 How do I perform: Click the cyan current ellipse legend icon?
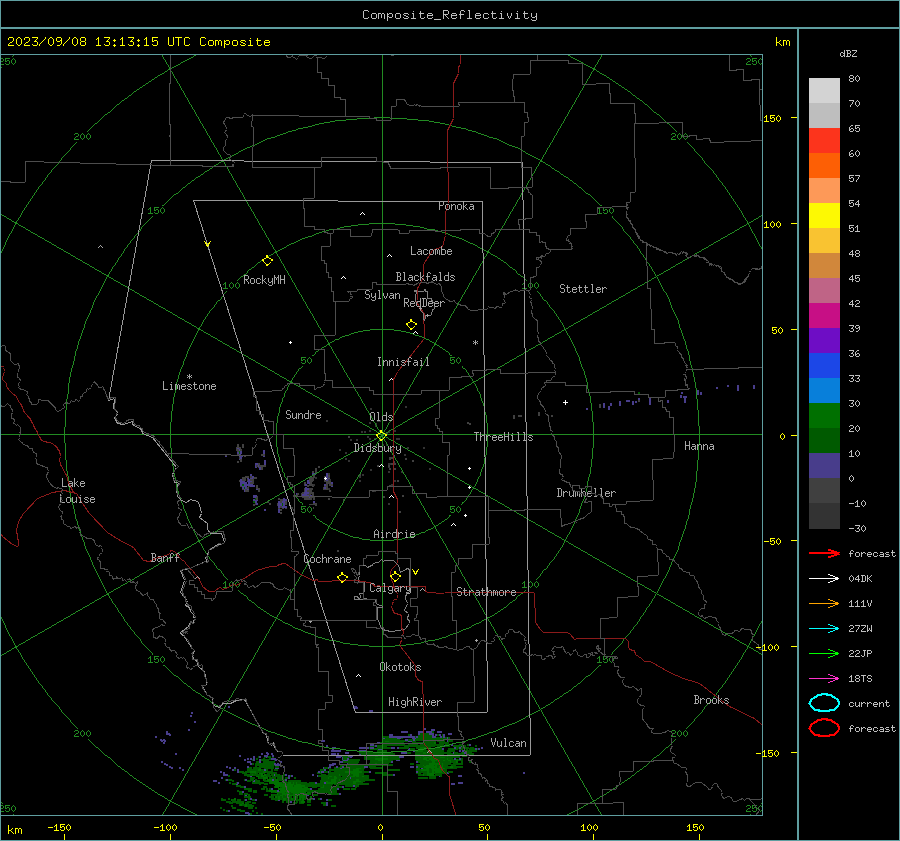pos(824,703)
